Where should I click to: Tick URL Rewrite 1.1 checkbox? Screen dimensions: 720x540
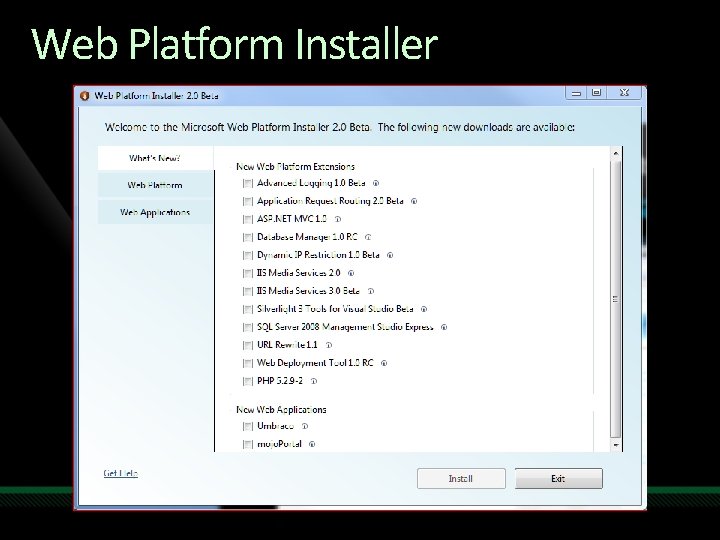(x=248, y=345)
